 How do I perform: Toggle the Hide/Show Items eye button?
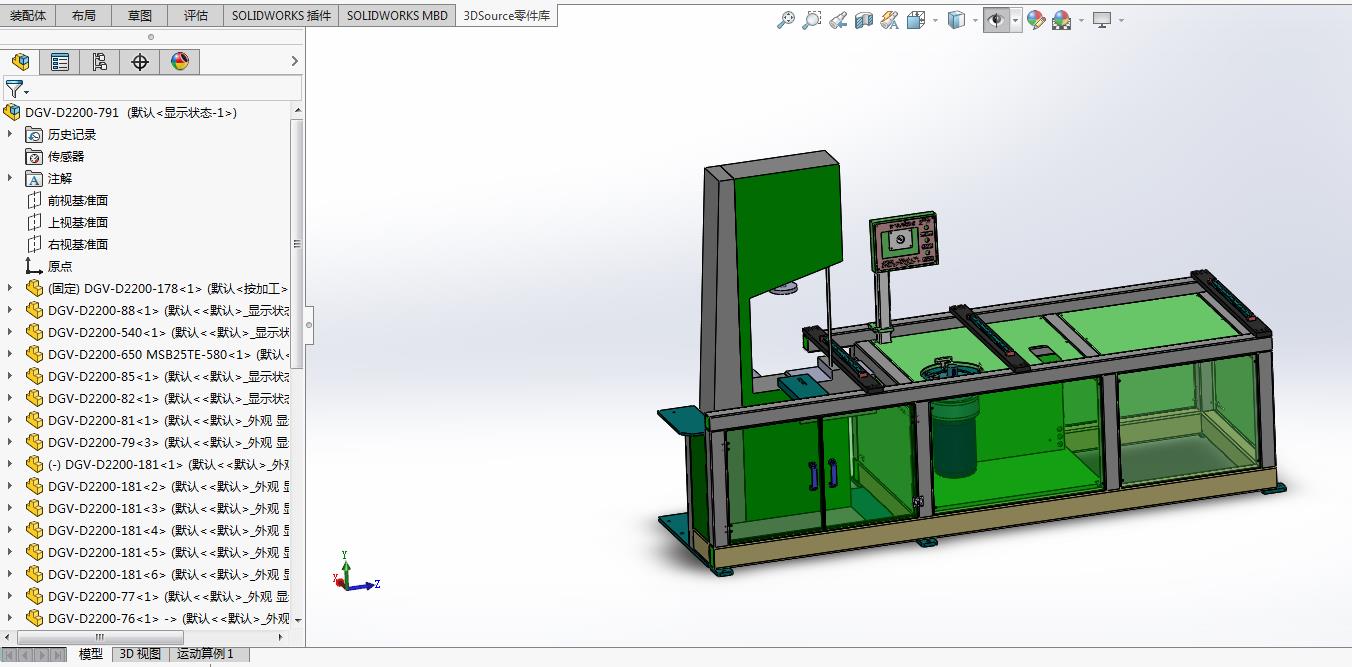[996, 20]
